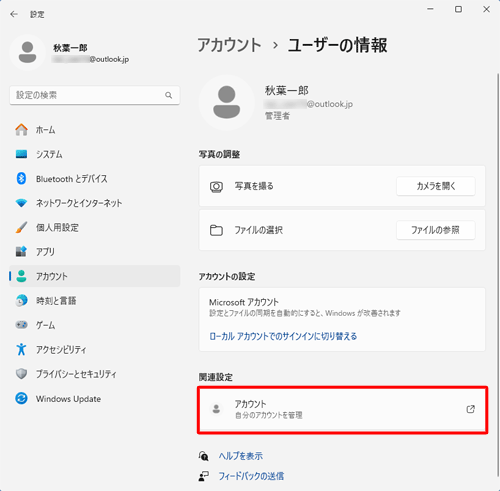Open the ヘルプを表示 link
Image resolution: width=500 pixels, height=491 pixels.
[241, 456]
